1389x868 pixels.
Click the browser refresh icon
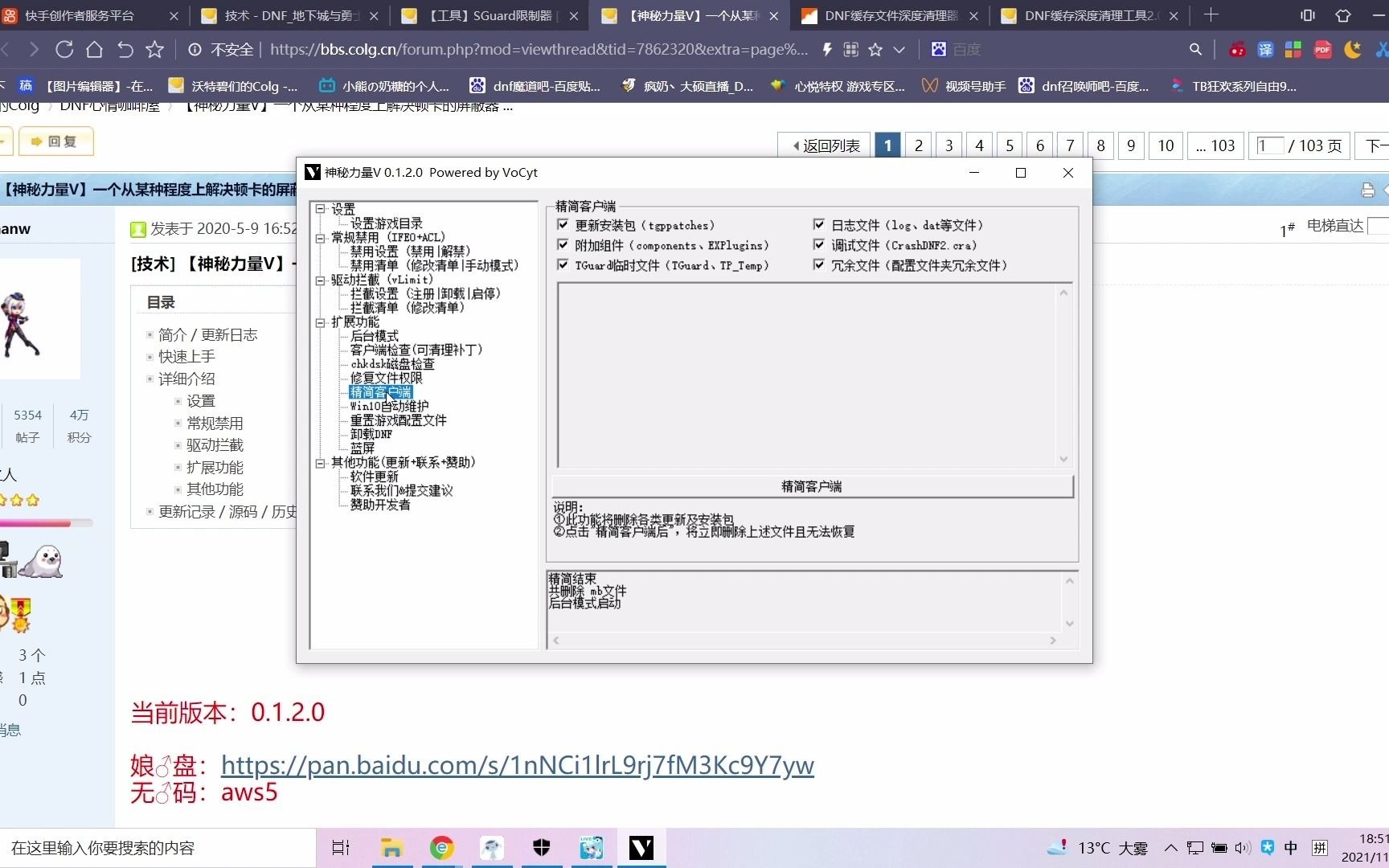tap(64, 50)
